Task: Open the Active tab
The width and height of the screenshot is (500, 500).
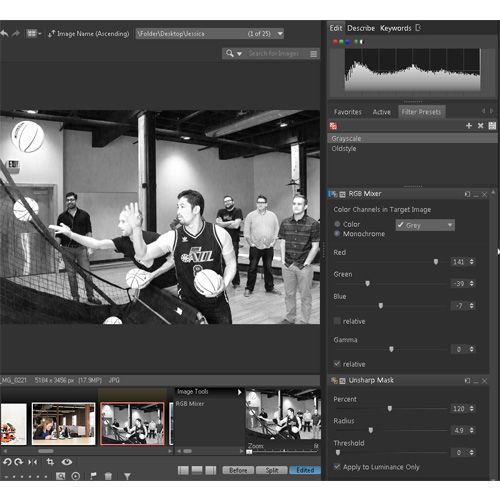Action: click(382, 112)
